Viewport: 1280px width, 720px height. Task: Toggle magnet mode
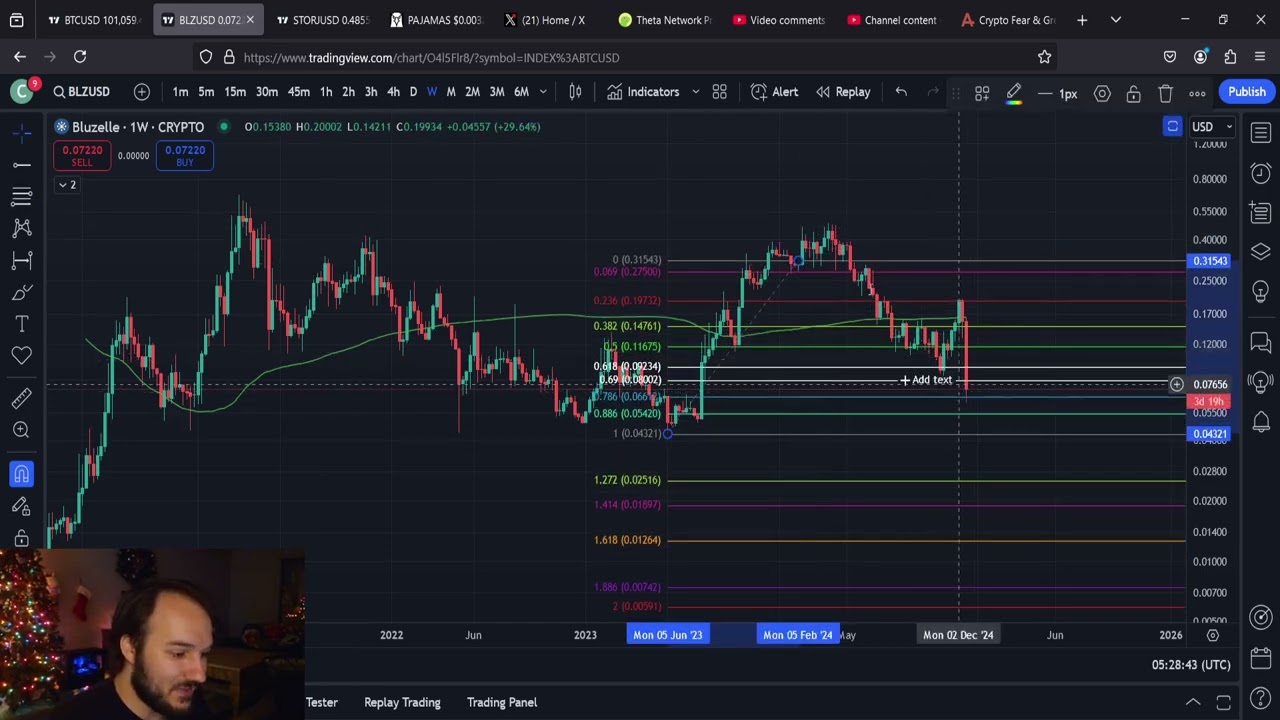[21, 474]
